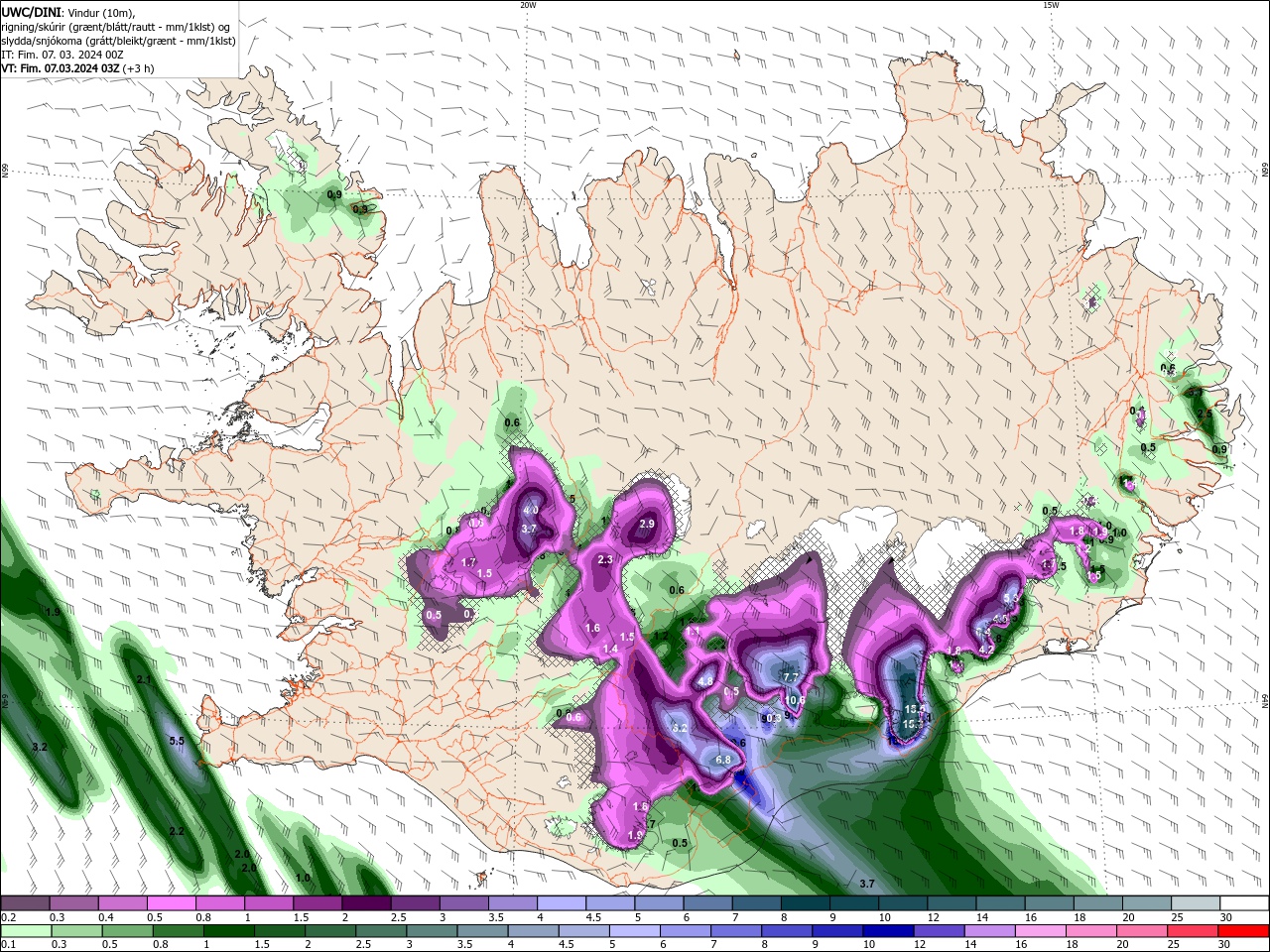Select the '1.4' snowfall value on the map
The image size is (1270, 952).
tap(610, 649)
